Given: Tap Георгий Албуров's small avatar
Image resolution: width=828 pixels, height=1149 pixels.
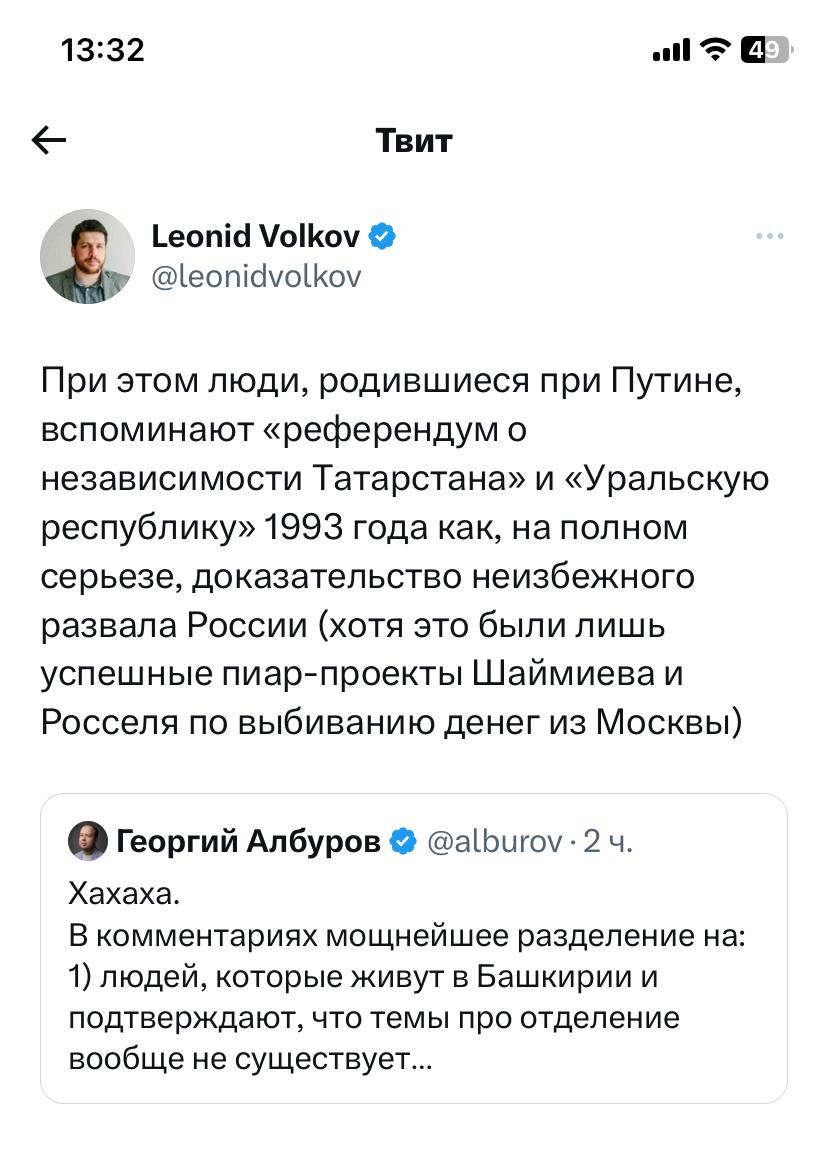Looking at the screenshot, I should click(87, 842).
